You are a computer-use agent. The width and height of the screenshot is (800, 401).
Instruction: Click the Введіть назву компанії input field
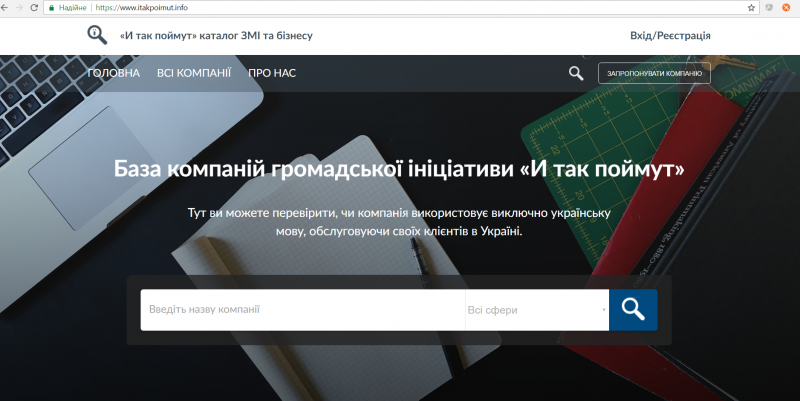tap(303, 310)
